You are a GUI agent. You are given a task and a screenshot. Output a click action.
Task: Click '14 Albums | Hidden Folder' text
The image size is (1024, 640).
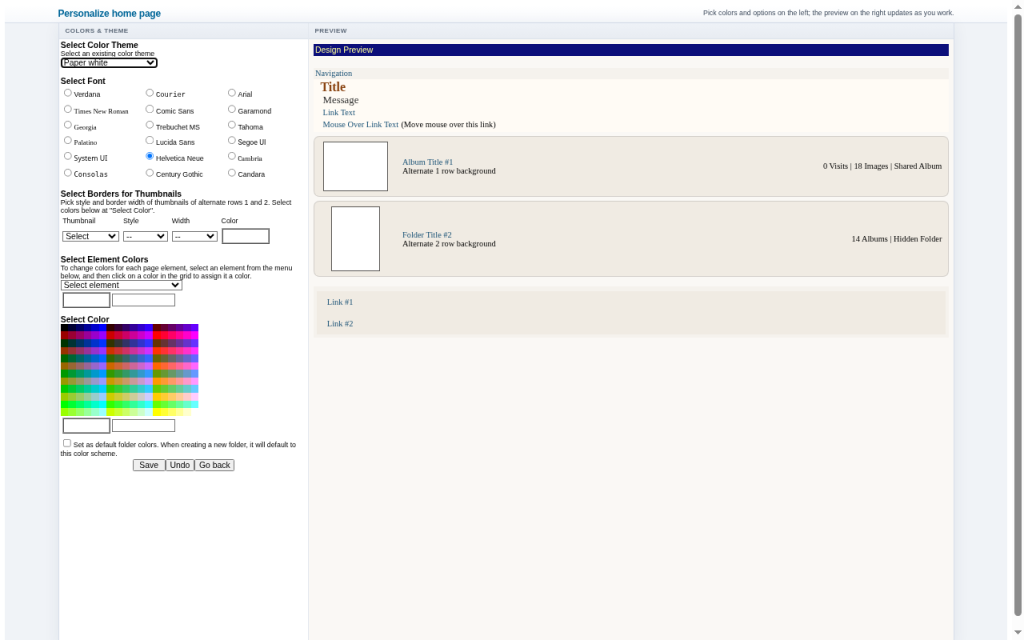coord(897,239)
